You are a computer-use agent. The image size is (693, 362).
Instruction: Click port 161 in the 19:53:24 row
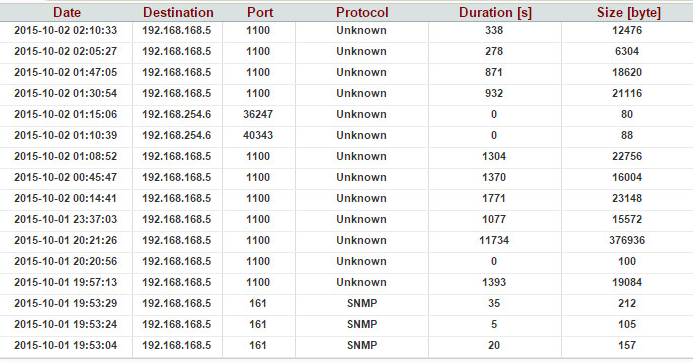(258, 324)
